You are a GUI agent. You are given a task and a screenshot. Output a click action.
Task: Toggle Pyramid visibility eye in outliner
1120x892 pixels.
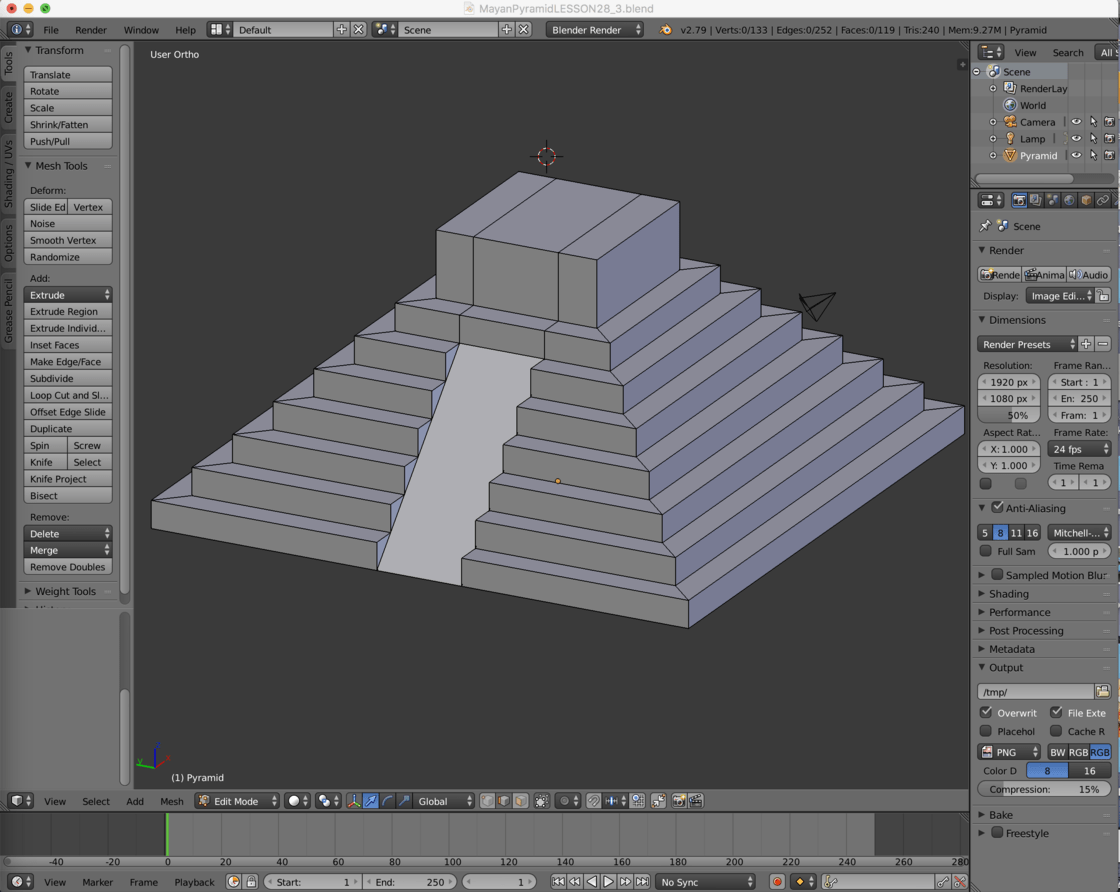1076,155
